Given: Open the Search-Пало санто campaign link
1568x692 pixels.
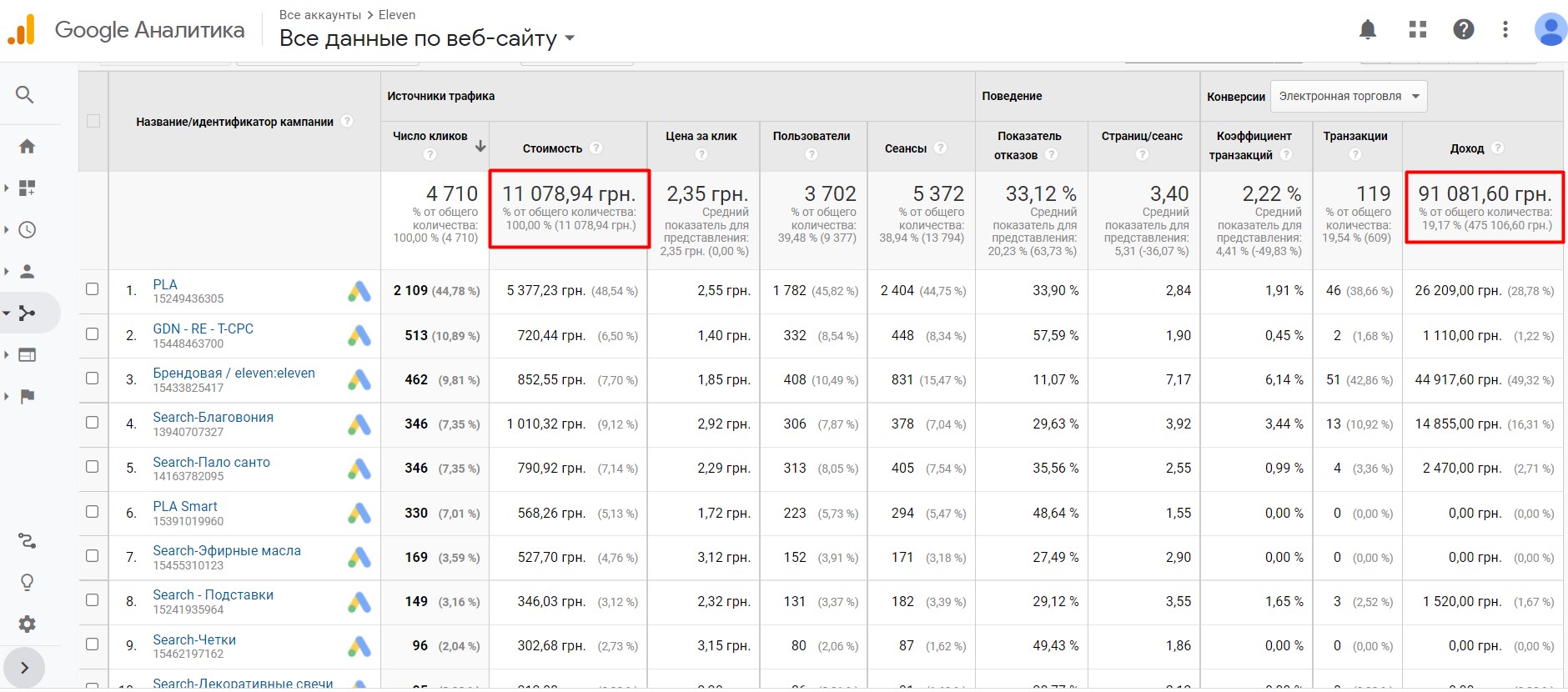Looking at the screenshot, I should click(212, 462).
